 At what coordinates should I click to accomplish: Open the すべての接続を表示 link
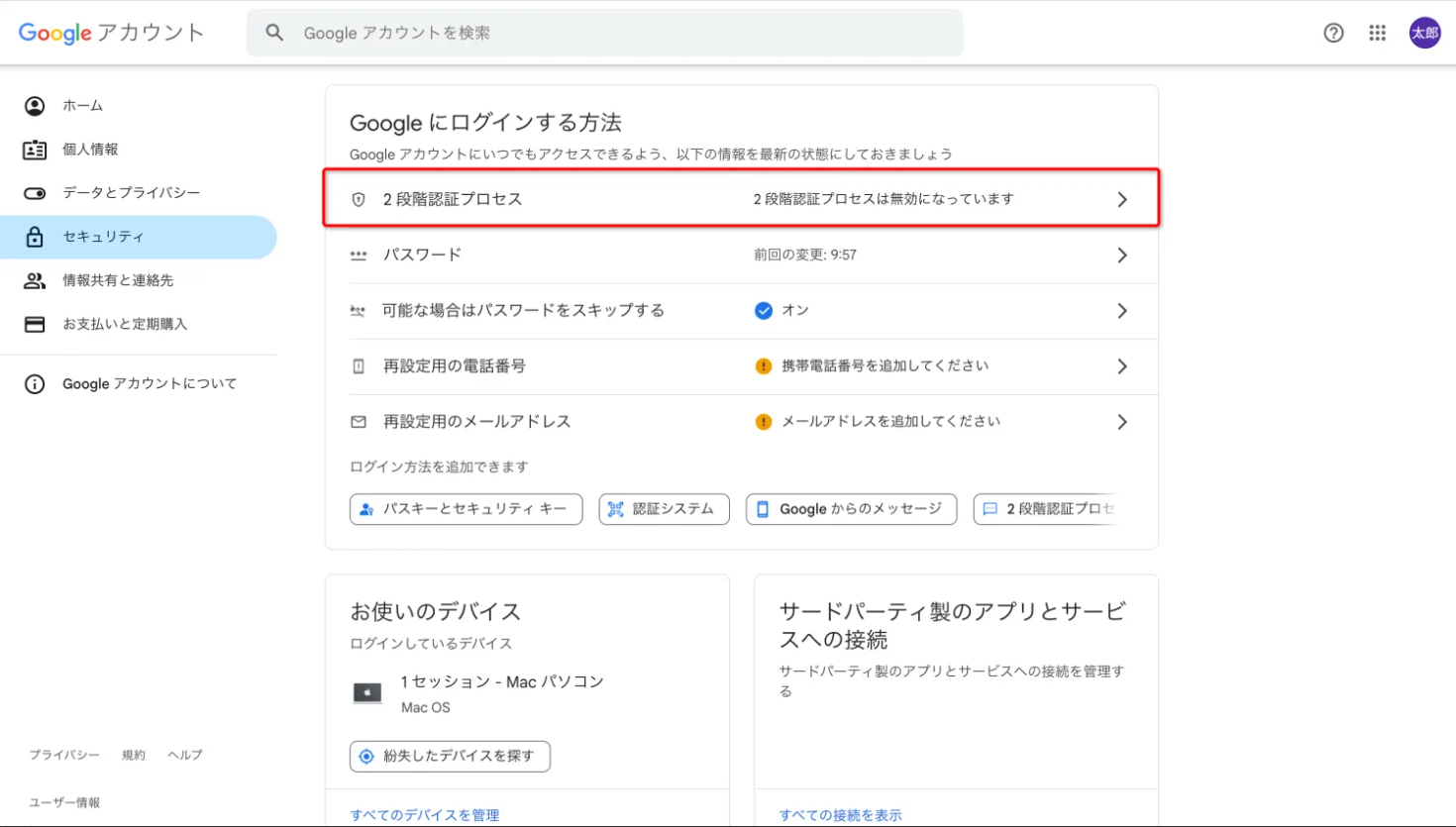(840, 815)
